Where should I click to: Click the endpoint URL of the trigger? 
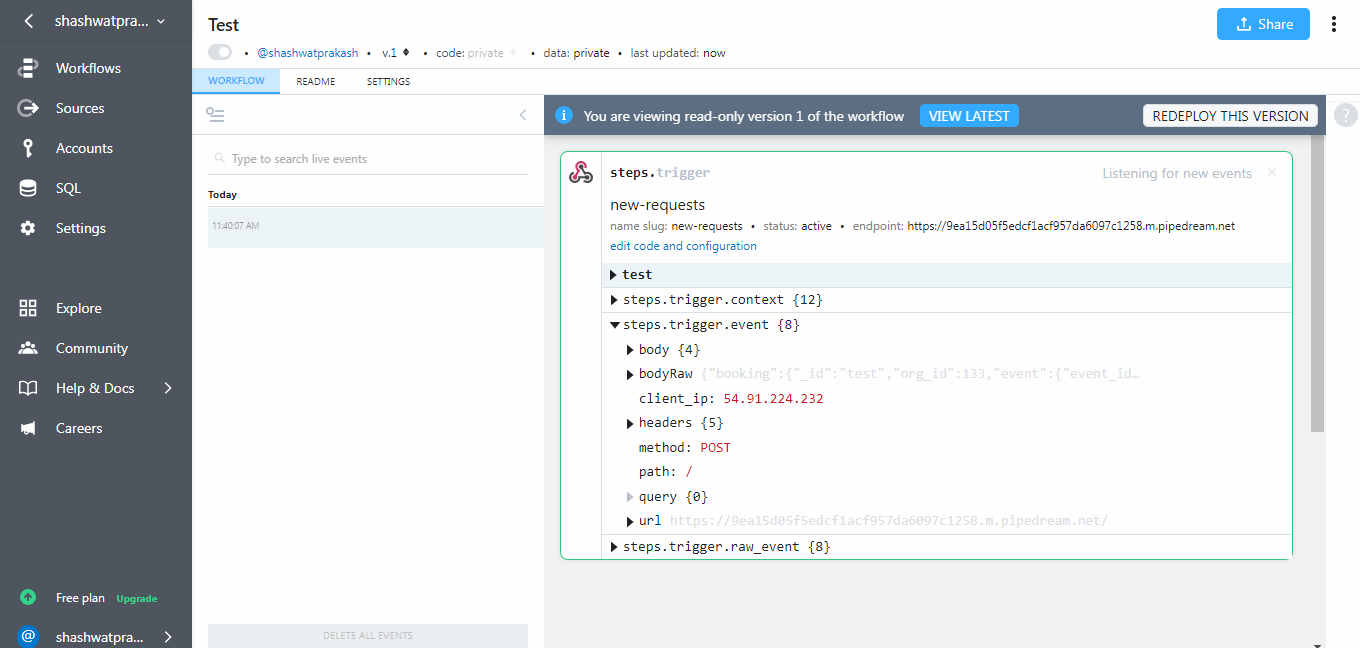tap(1071, 226)
